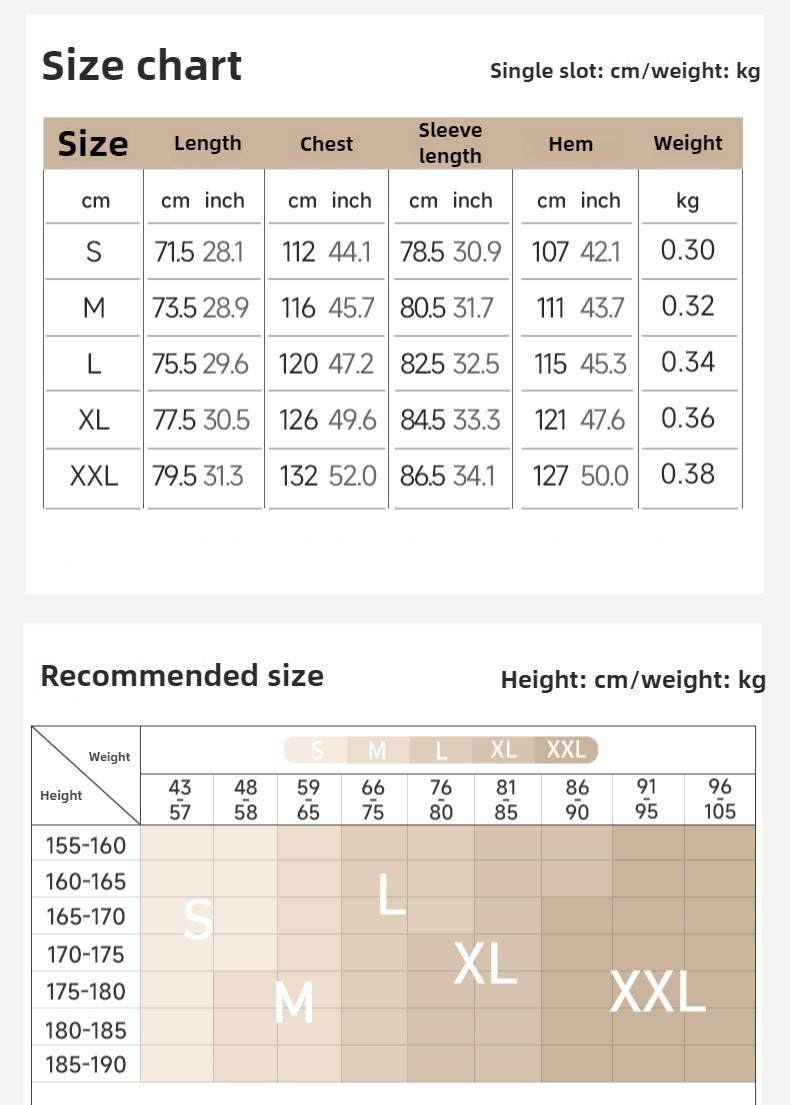Screen dimensions: 790x1105
Task: Click the XXL swatch in the size legend
Action: [566, 750]
